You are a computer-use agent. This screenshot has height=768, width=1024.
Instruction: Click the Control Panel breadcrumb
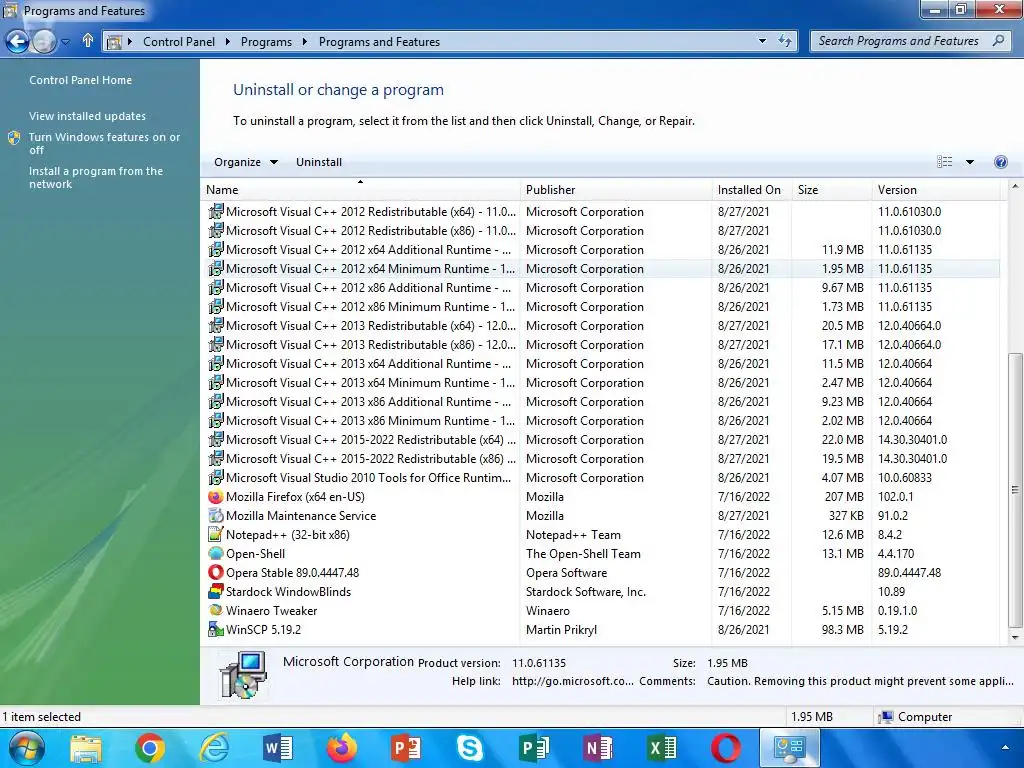(178, 42)
